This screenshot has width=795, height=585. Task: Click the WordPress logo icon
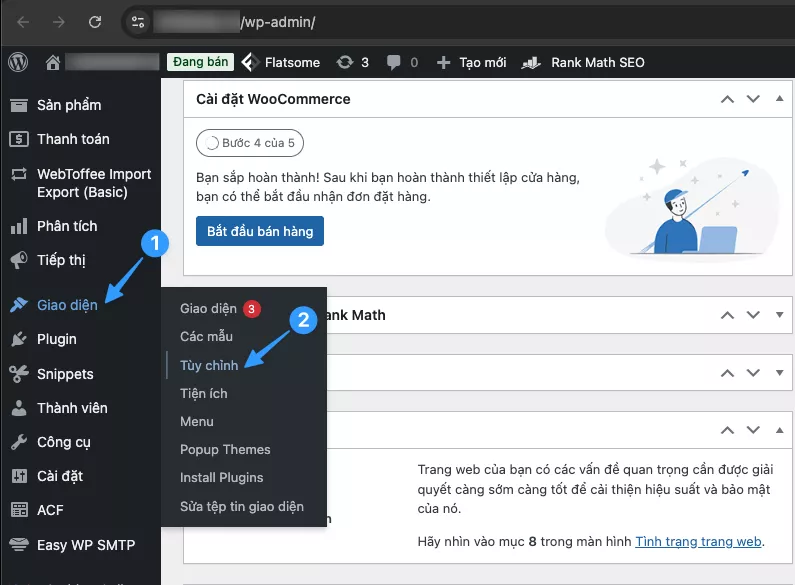pyautogui.click(x=18, y=62)
